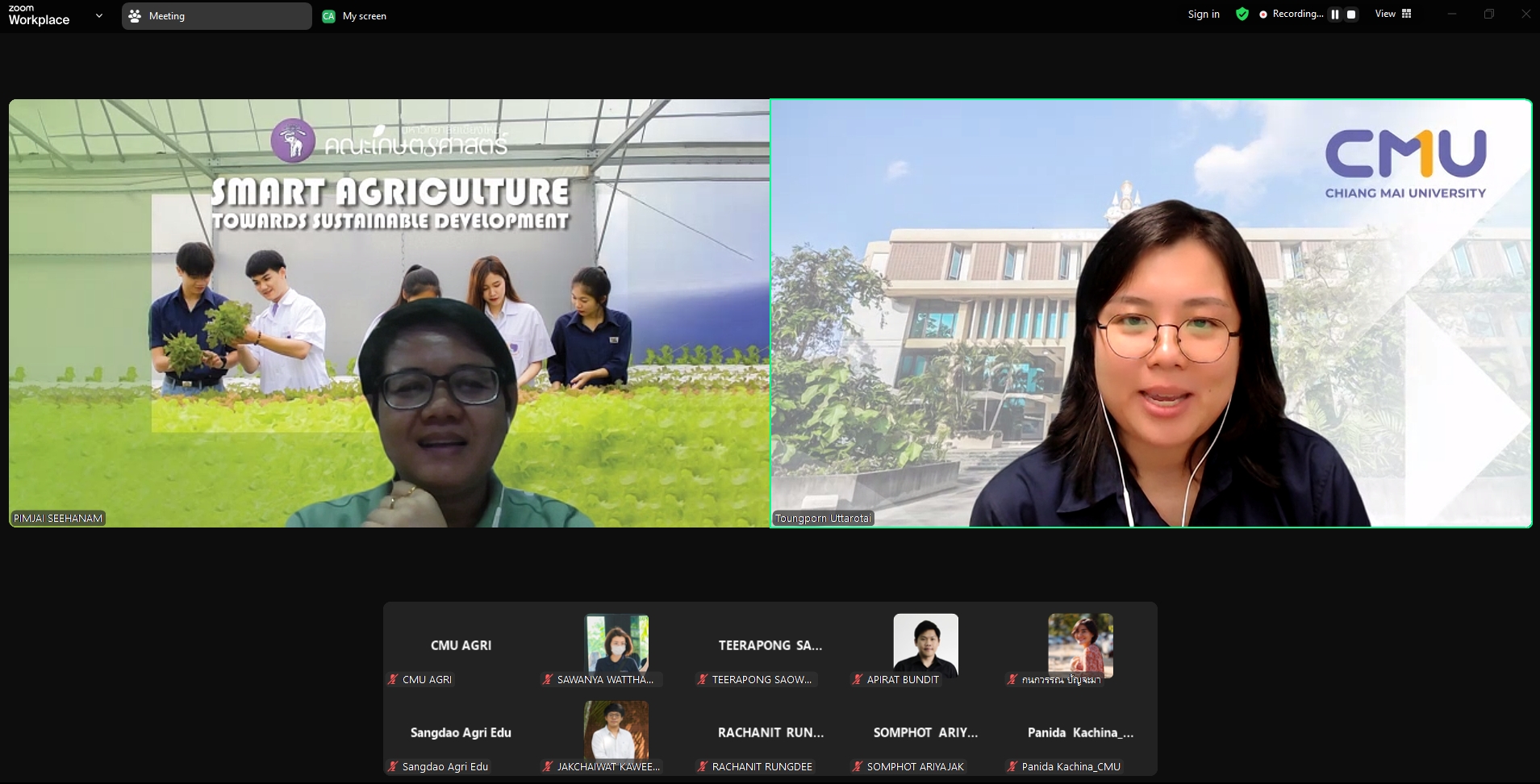The height and width of the screenshot is (784, 1540).
Task: Select Toungporn Uttarotai's video tile
Action: pos(1151,313)
